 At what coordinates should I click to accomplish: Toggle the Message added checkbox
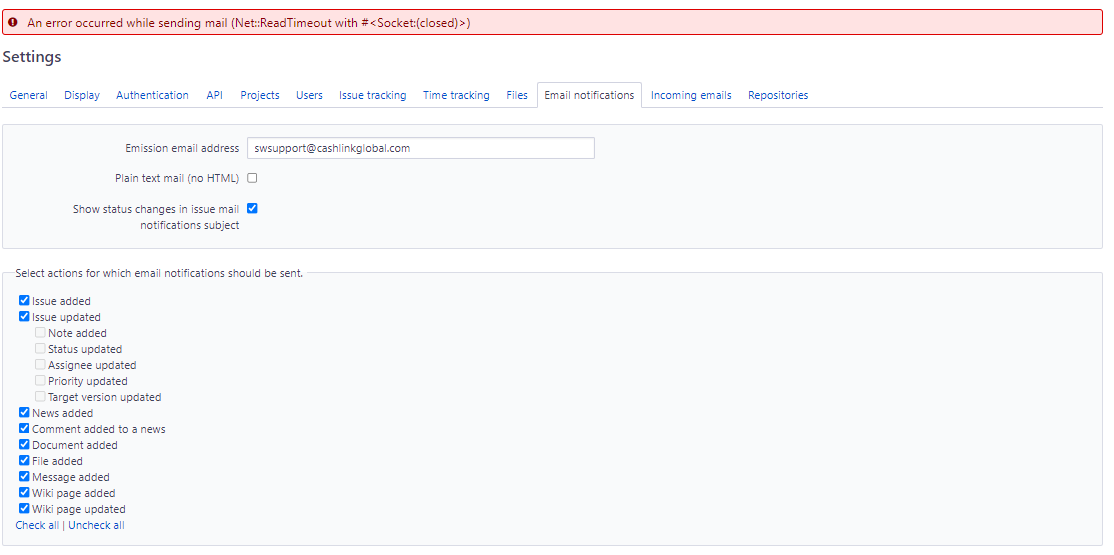click(24, 477)
